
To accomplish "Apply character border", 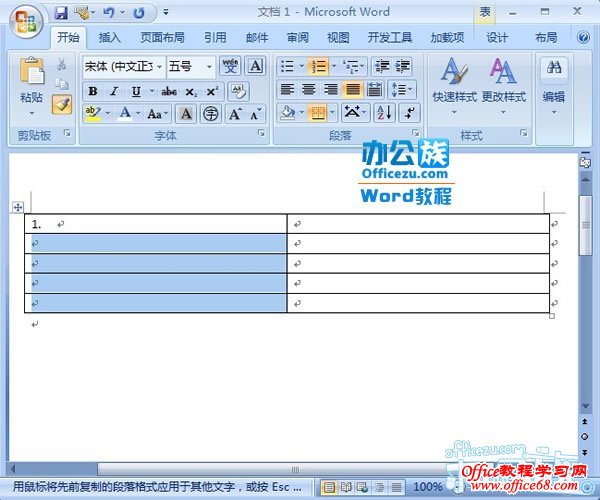I will coord(255,66).
